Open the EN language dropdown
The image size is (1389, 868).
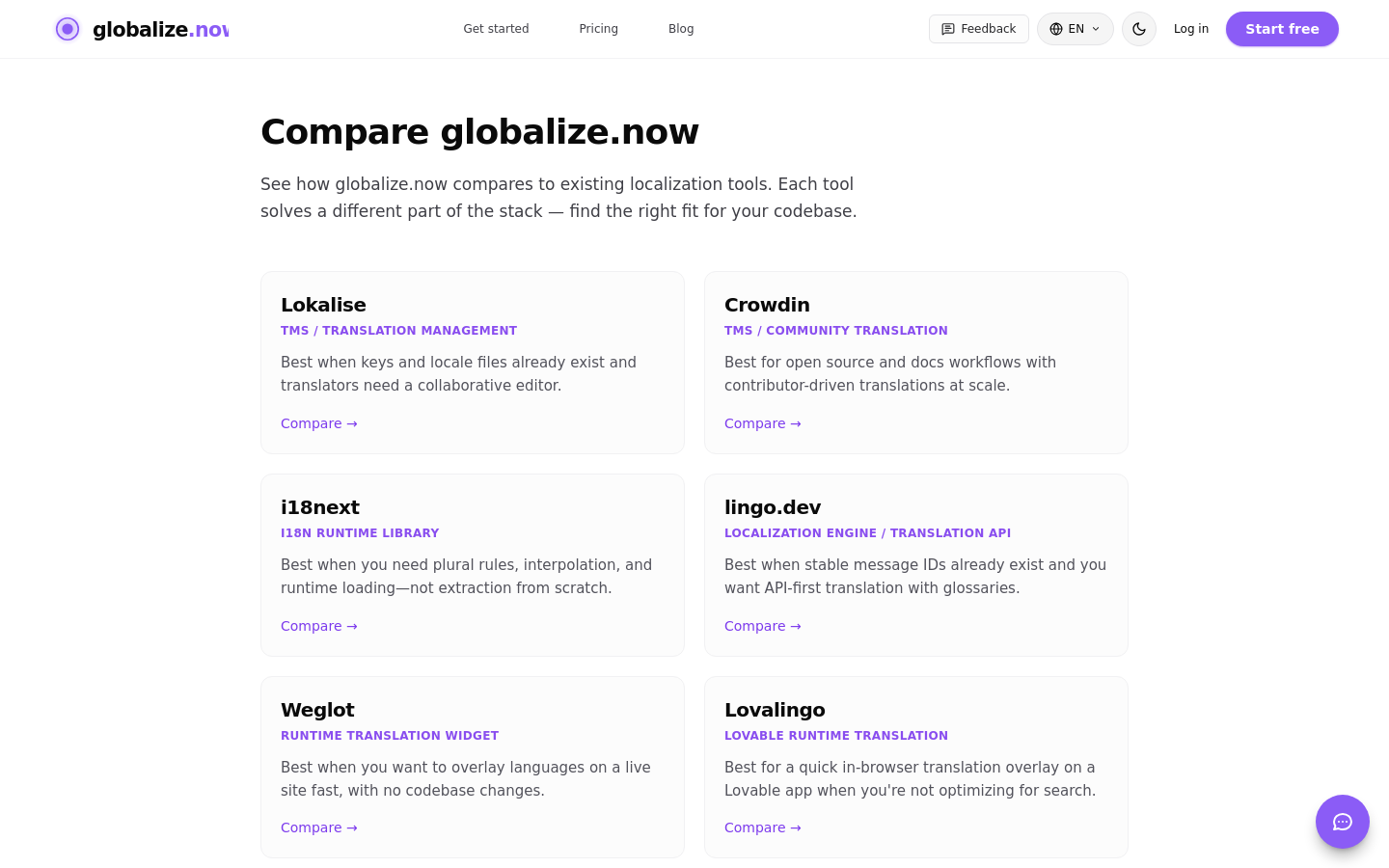(x=1076, y=29)
